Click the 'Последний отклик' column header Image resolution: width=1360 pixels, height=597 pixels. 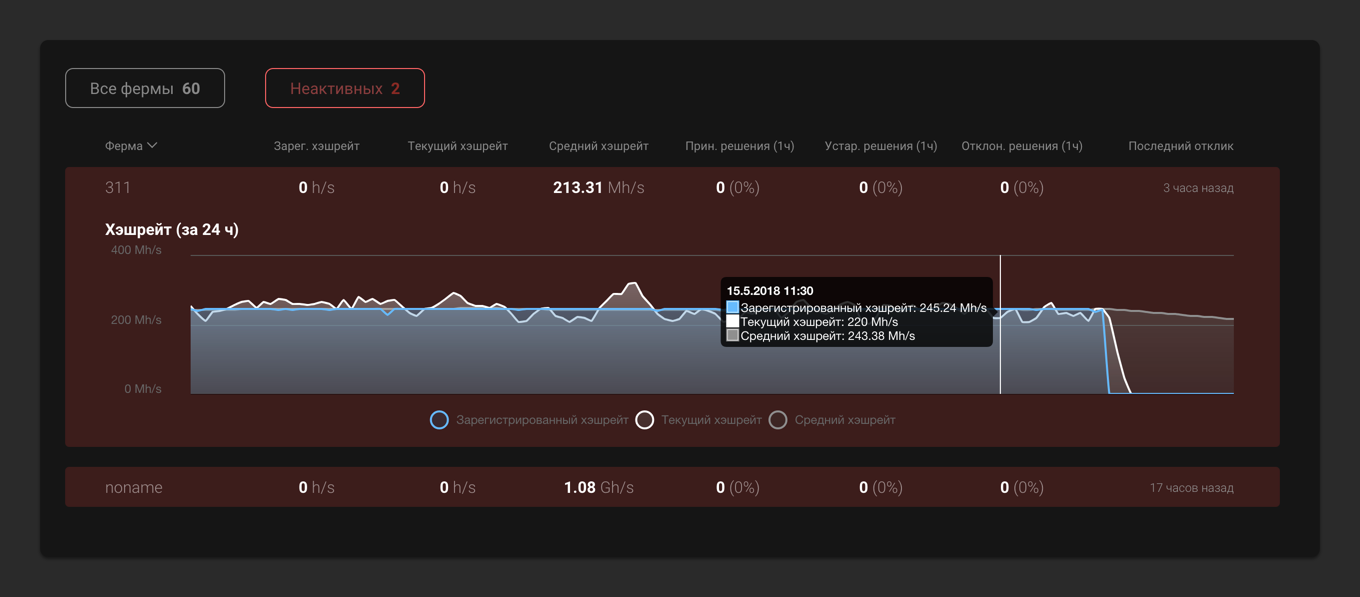[1181, 146]
